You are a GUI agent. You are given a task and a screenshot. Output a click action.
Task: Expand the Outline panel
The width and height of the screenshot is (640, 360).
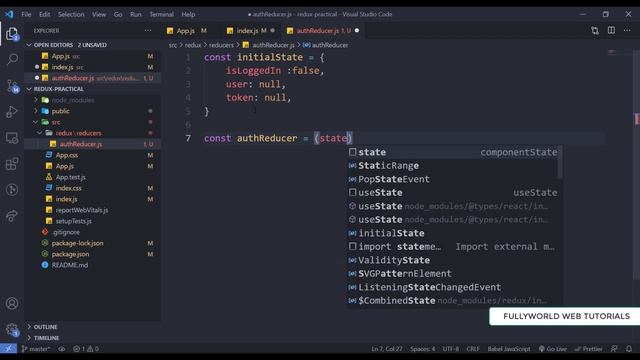tap(93, 327)
